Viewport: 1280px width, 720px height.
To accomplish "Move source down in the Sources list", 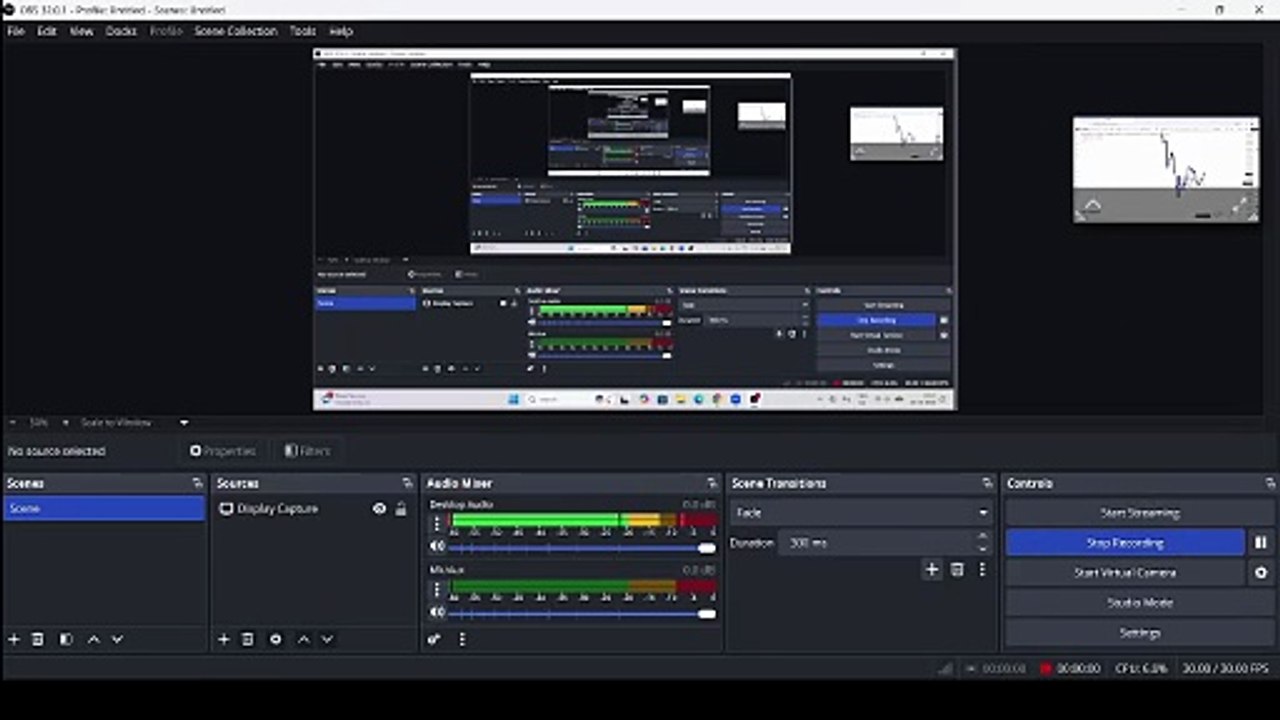I will (327, 639).
